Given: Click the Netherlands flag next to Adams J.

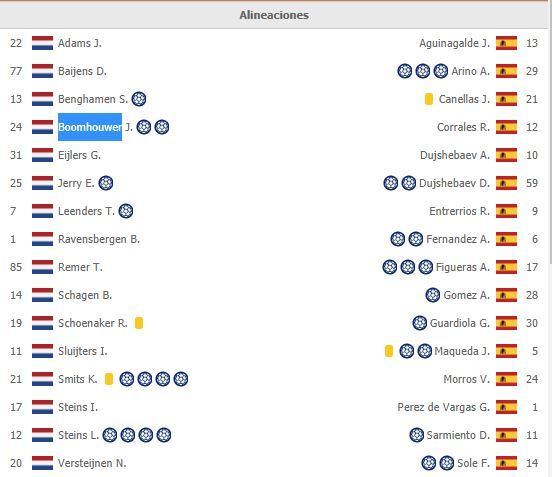Looking at the screenshot, I should tap(42, 43).
